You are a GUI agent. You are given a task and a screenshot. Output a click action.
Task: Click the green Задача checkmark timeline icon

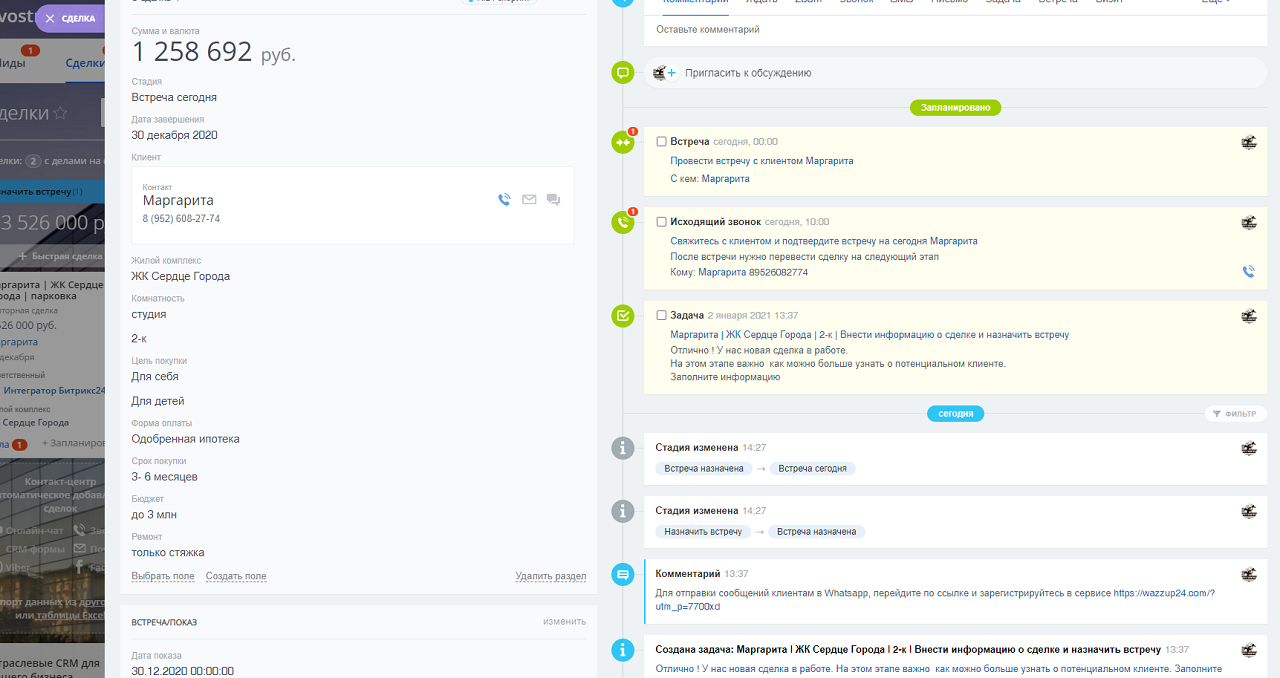pyautogui.click(x=623, y=316)
